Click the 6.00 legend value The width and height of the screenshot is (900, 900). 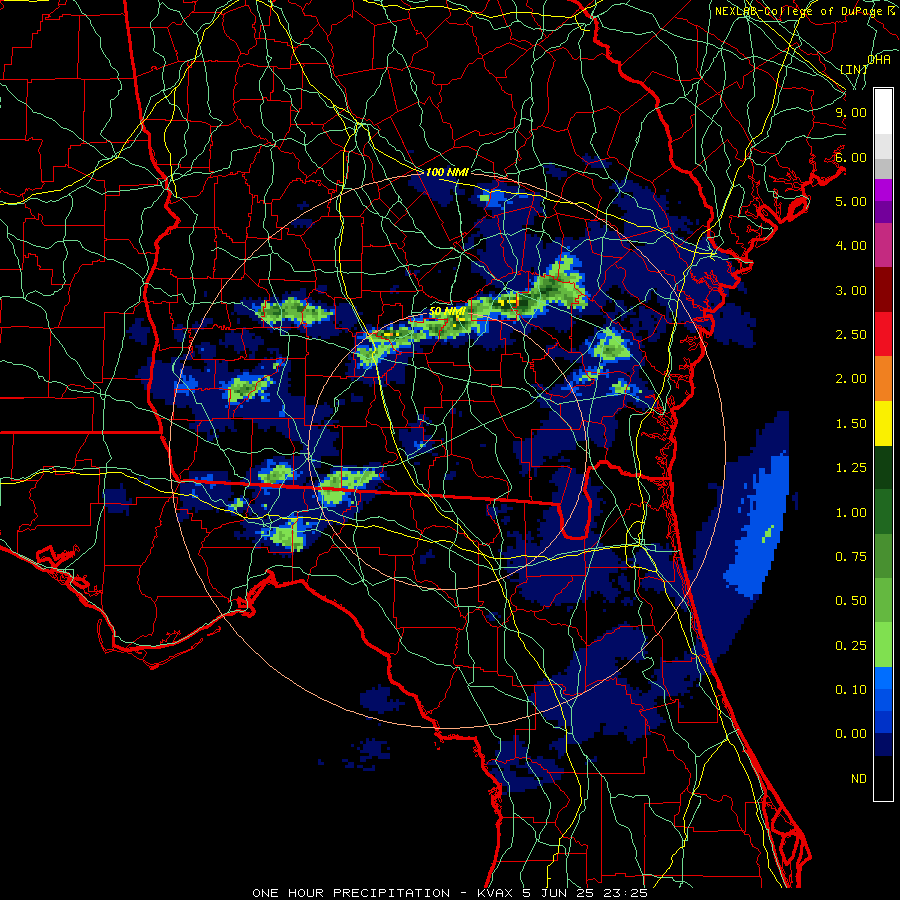coord(851,157)
